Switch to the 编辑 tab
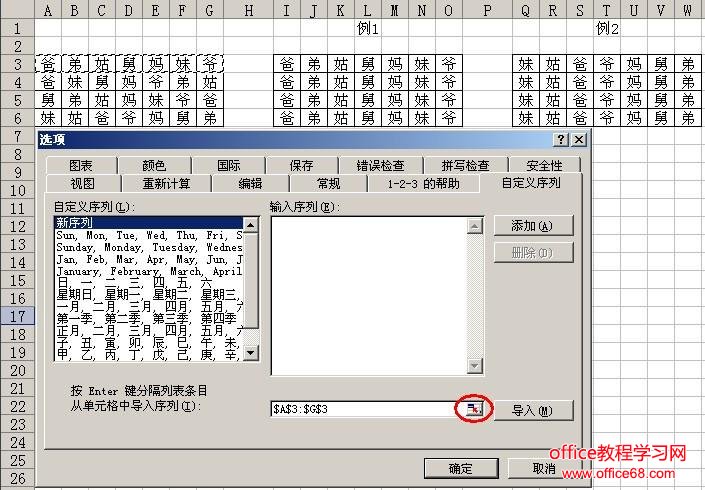The image size is (705, 490). [x=250, y=183]
